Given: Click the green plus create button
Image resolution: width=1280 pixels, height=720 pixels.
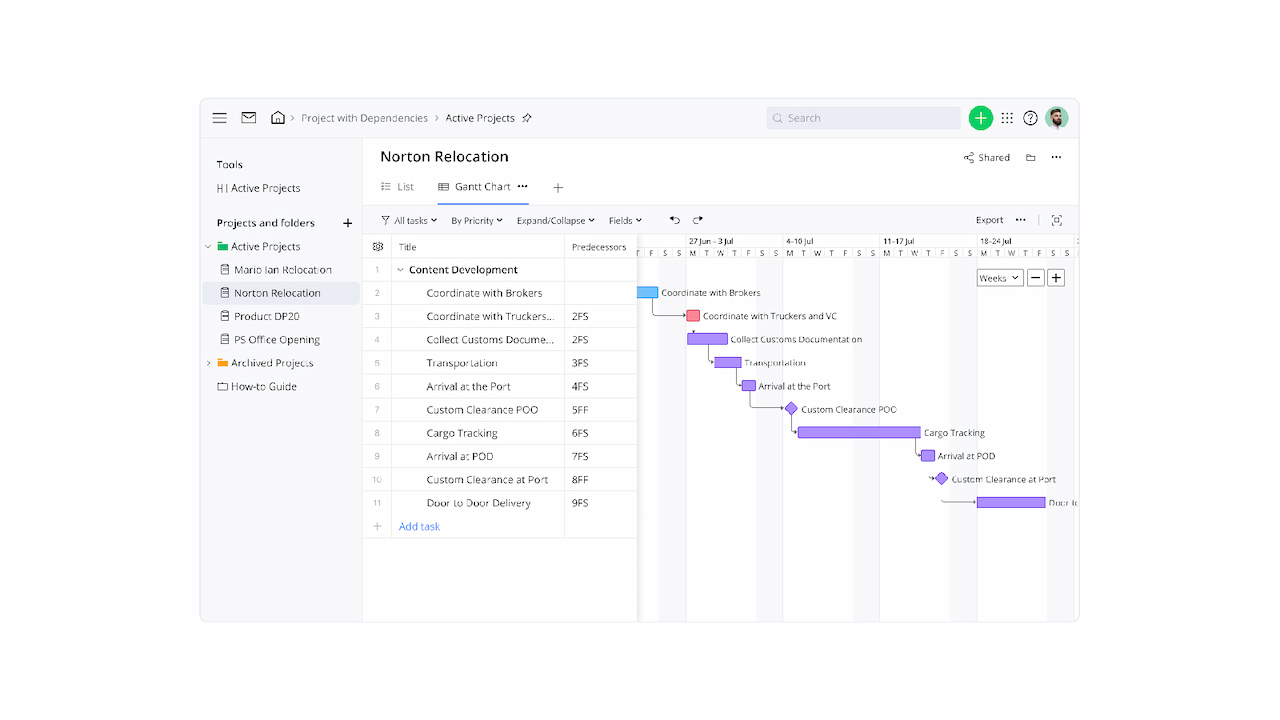Looking at the screenshot, I should [981, 117].
